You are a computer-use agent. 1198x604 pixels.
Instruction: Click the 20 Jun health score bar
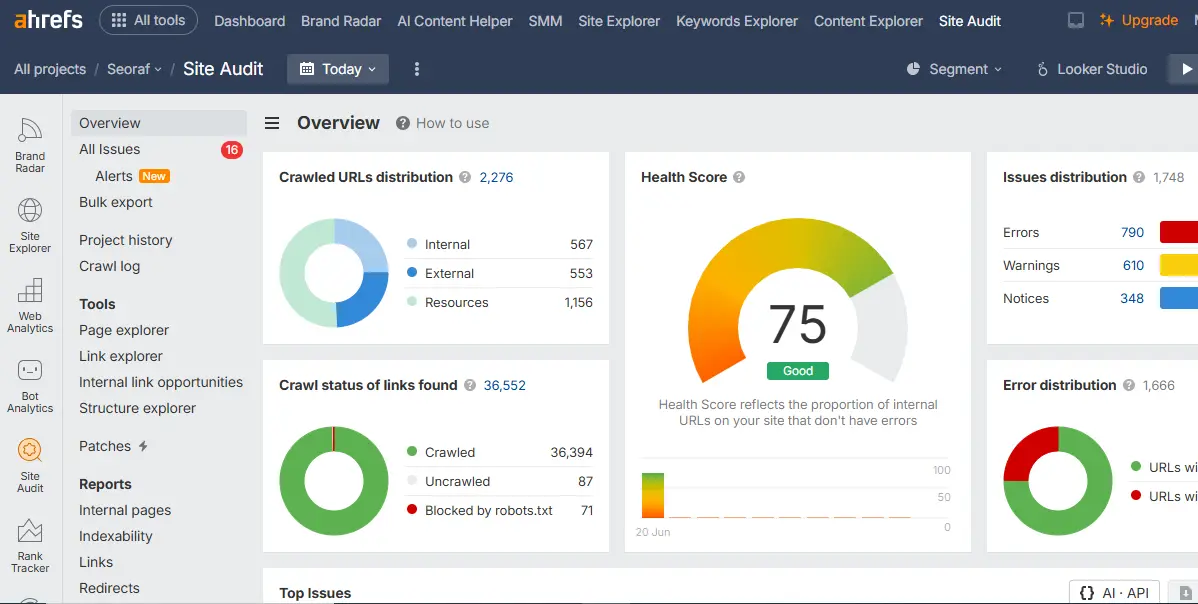pyautogui.click(x=652, y=496)
